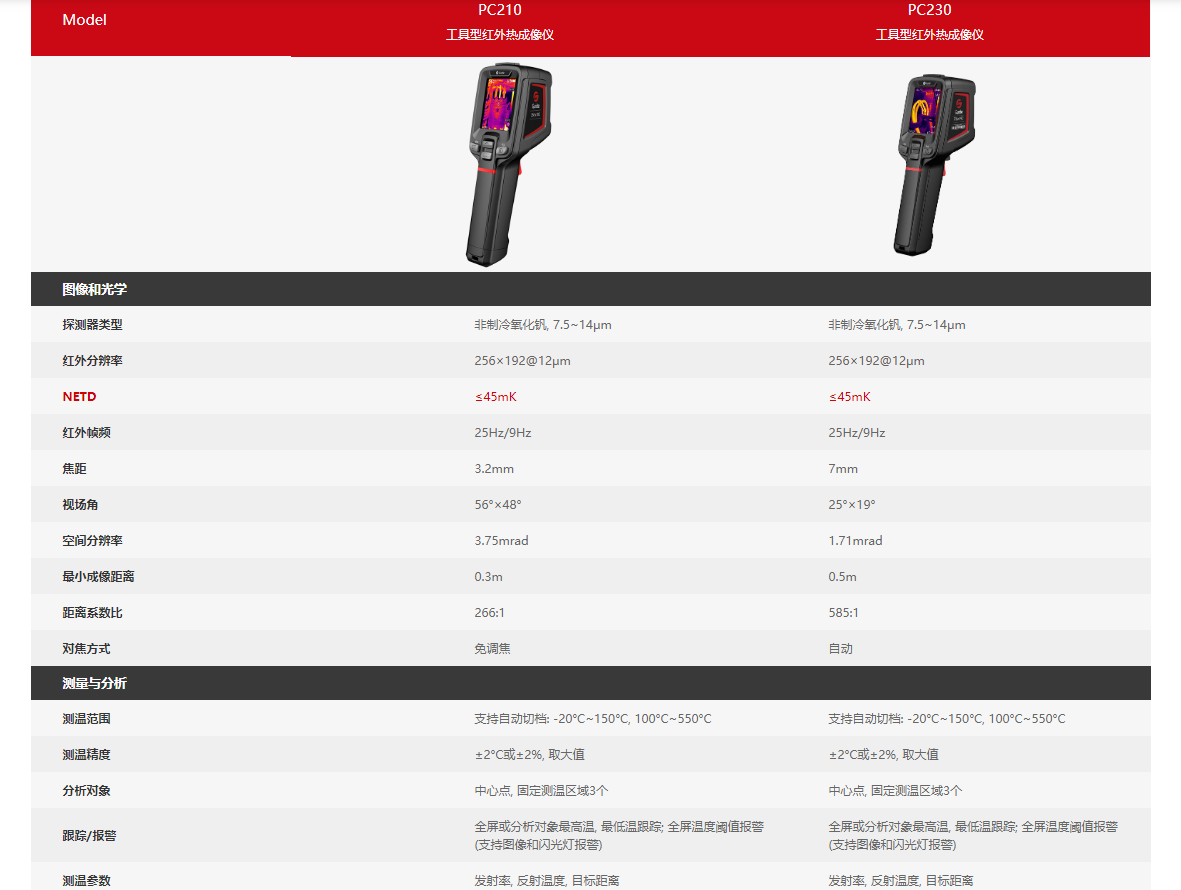
Task: Select the 探测器类型 row label
Action: [x=92, y=325]
